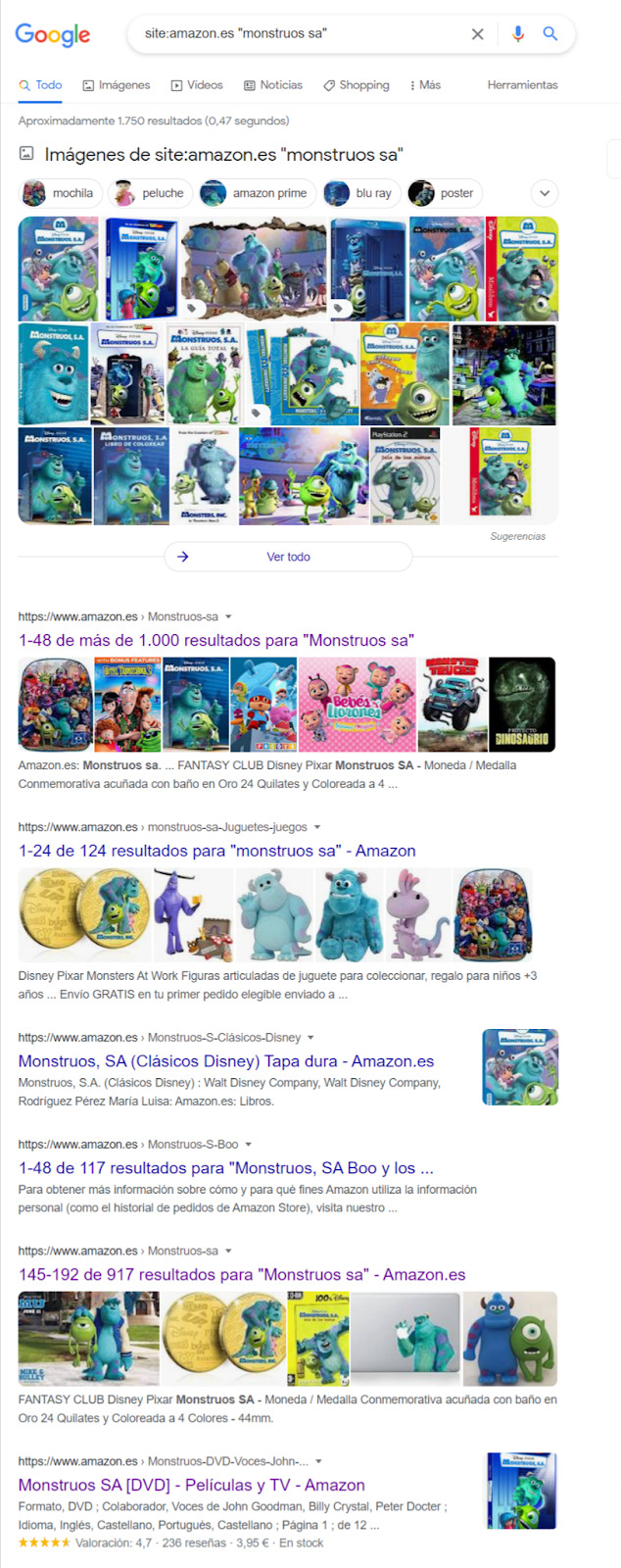The width and height of the screenshot is (621, 1568).
Task: Select the mochila image filter chip
Action: 60,193
